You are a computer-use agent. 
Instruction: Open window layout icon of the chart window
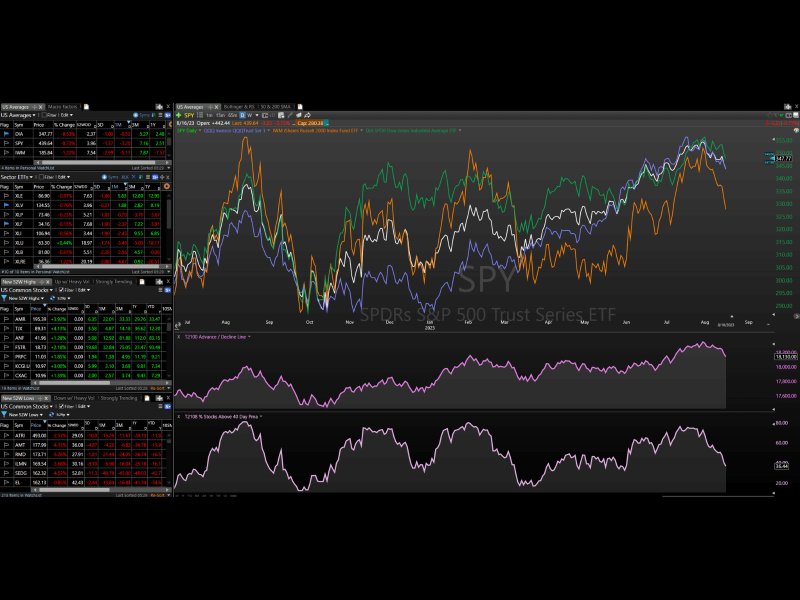click(x=787, y=107)
